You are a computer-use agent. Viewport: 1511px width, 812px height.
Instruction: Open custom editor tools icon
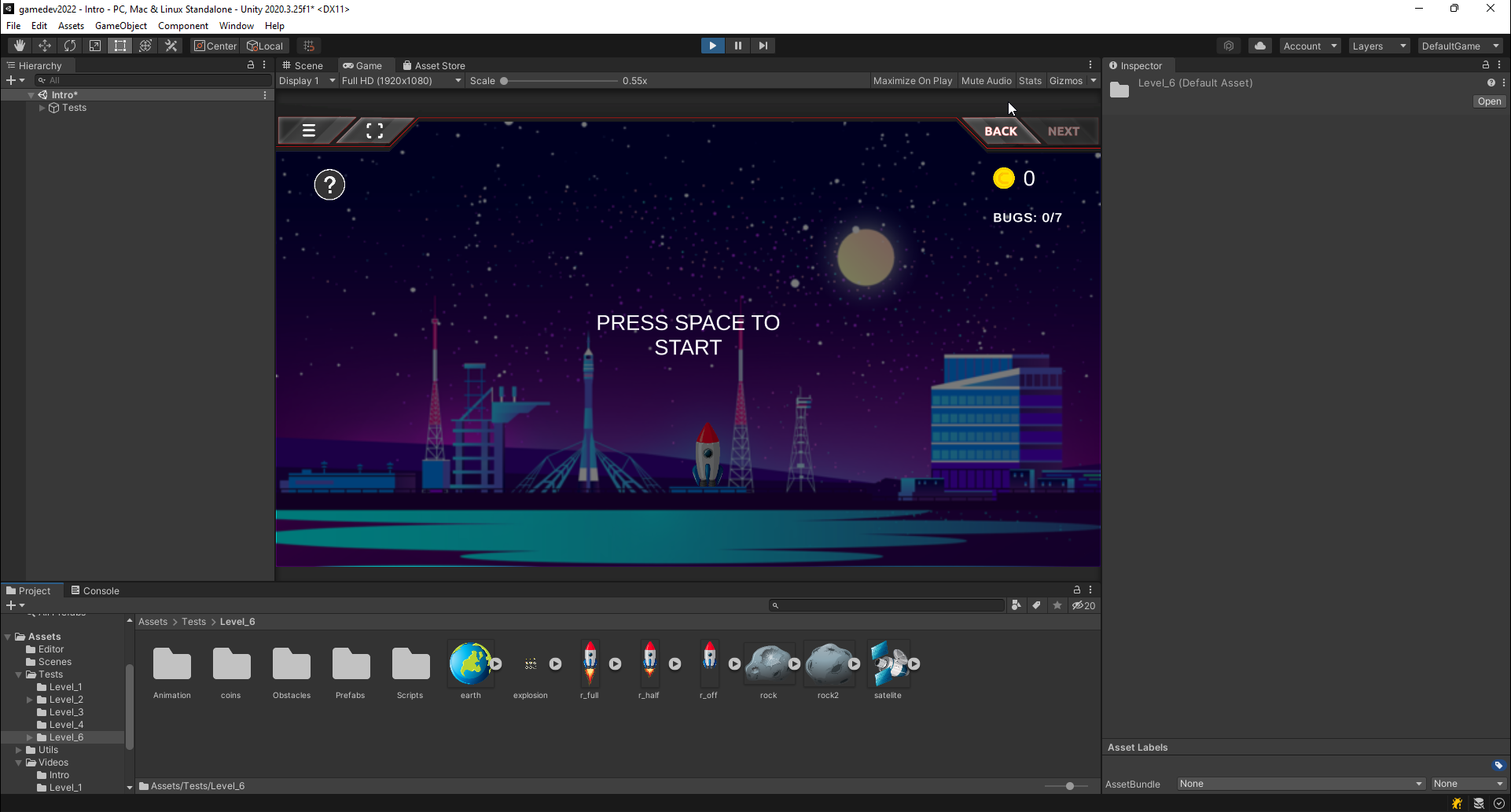171,46
